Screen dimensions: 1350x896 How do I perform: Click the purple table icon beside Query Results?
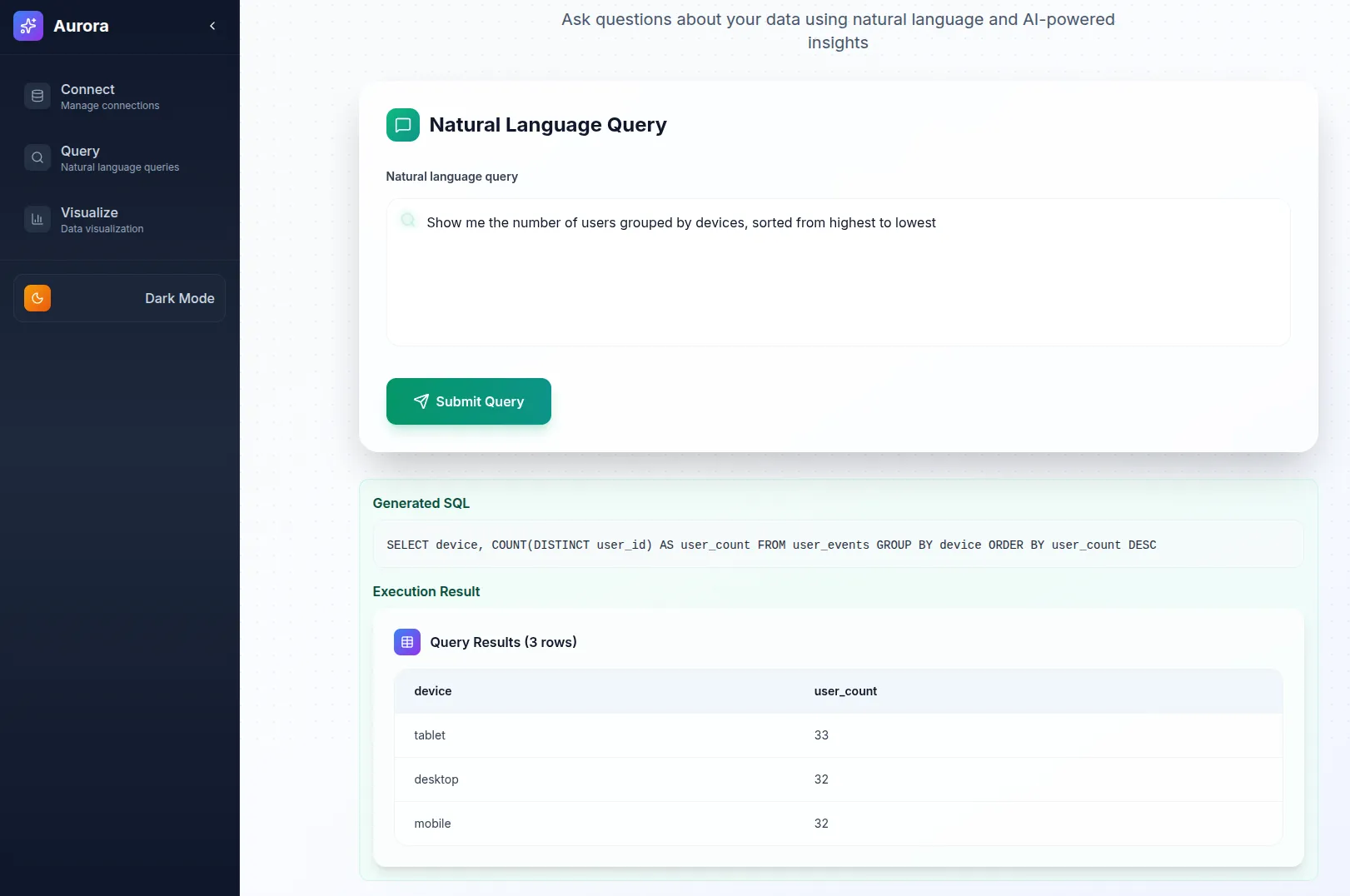point(407,642)
